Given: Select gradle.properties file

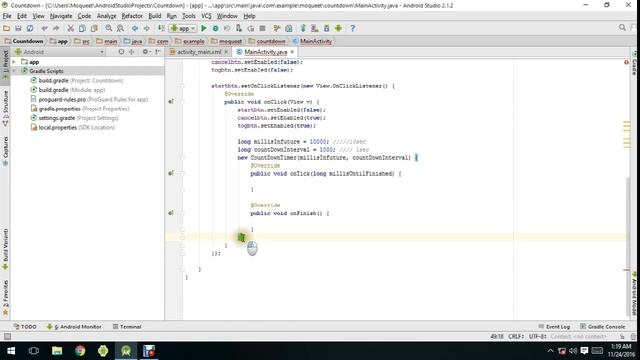Looking at the screenshot, I should click(80, 109).
